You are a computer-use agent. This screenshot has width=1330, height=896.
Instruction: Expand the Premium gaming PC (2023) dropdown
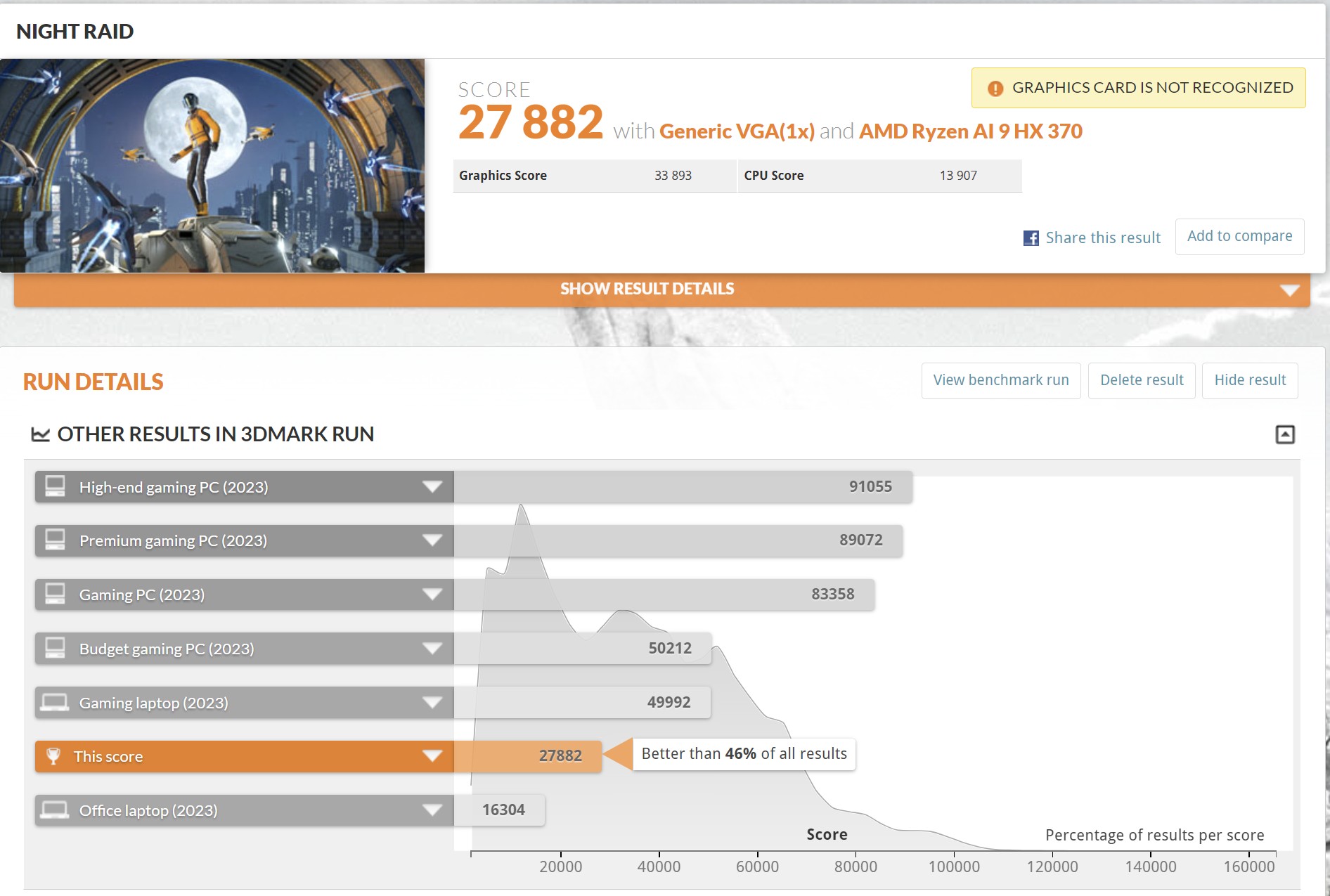[x=432, y=540]
